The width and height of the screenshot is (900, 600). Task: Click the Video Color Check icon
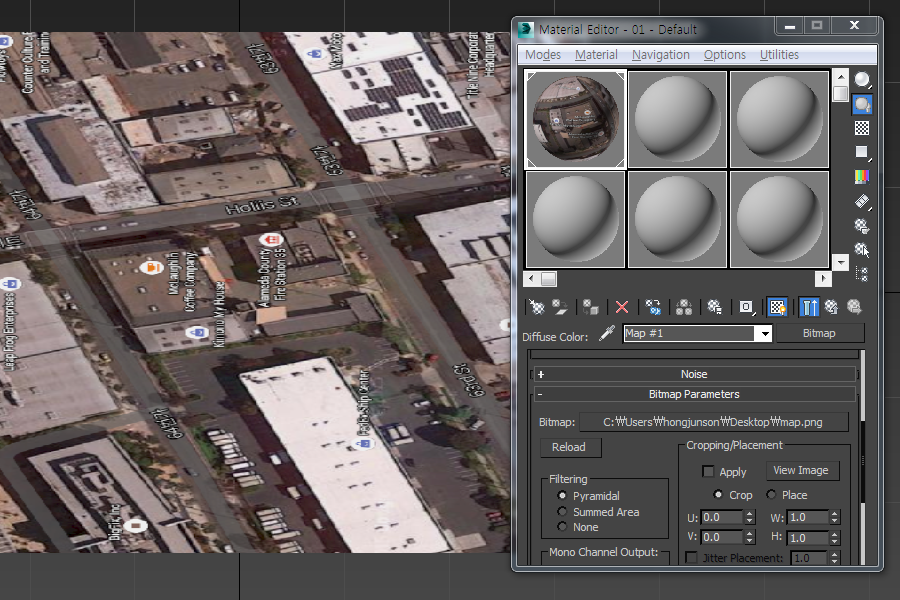coord(862,177)
